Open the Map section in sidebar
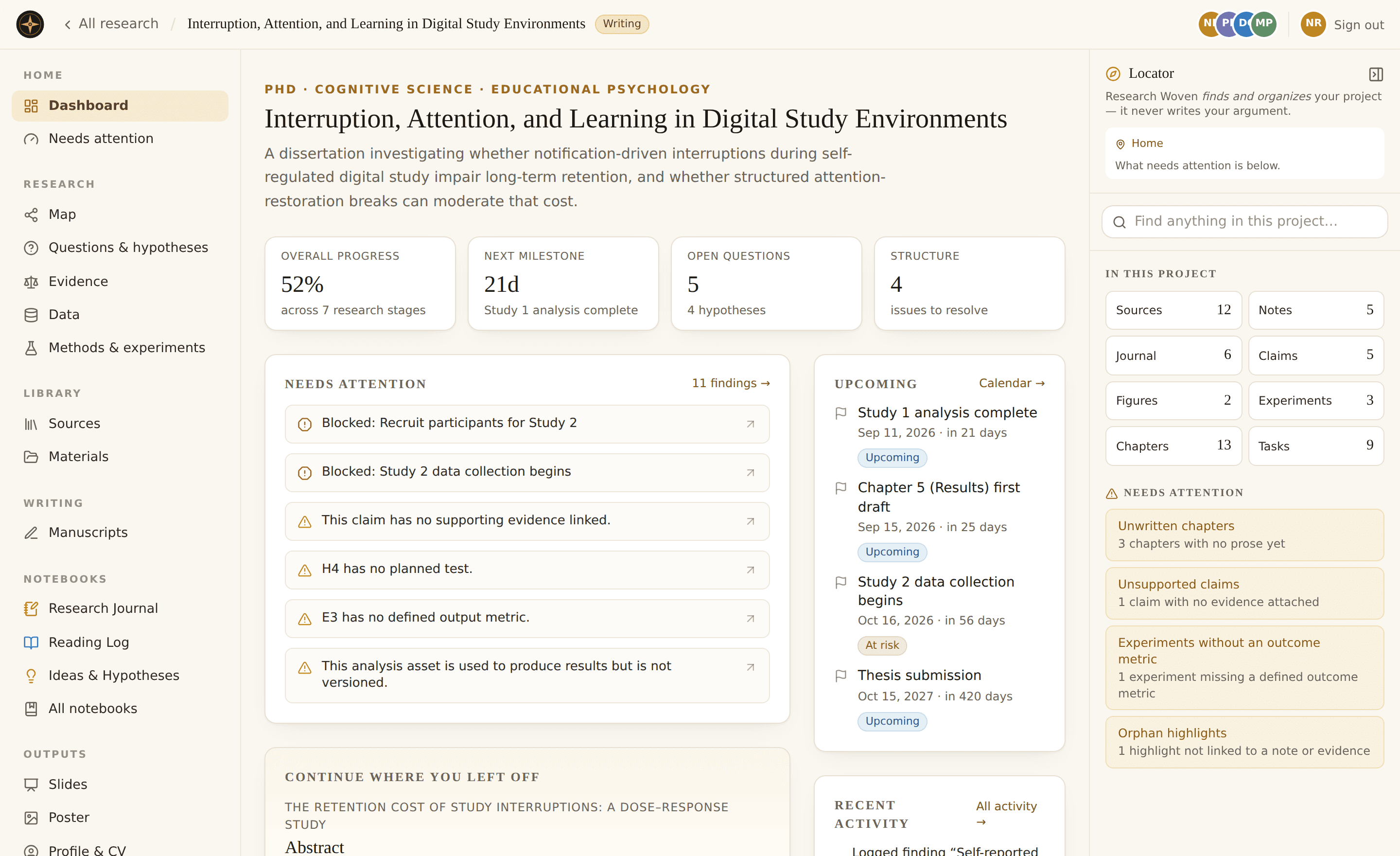 120,214
